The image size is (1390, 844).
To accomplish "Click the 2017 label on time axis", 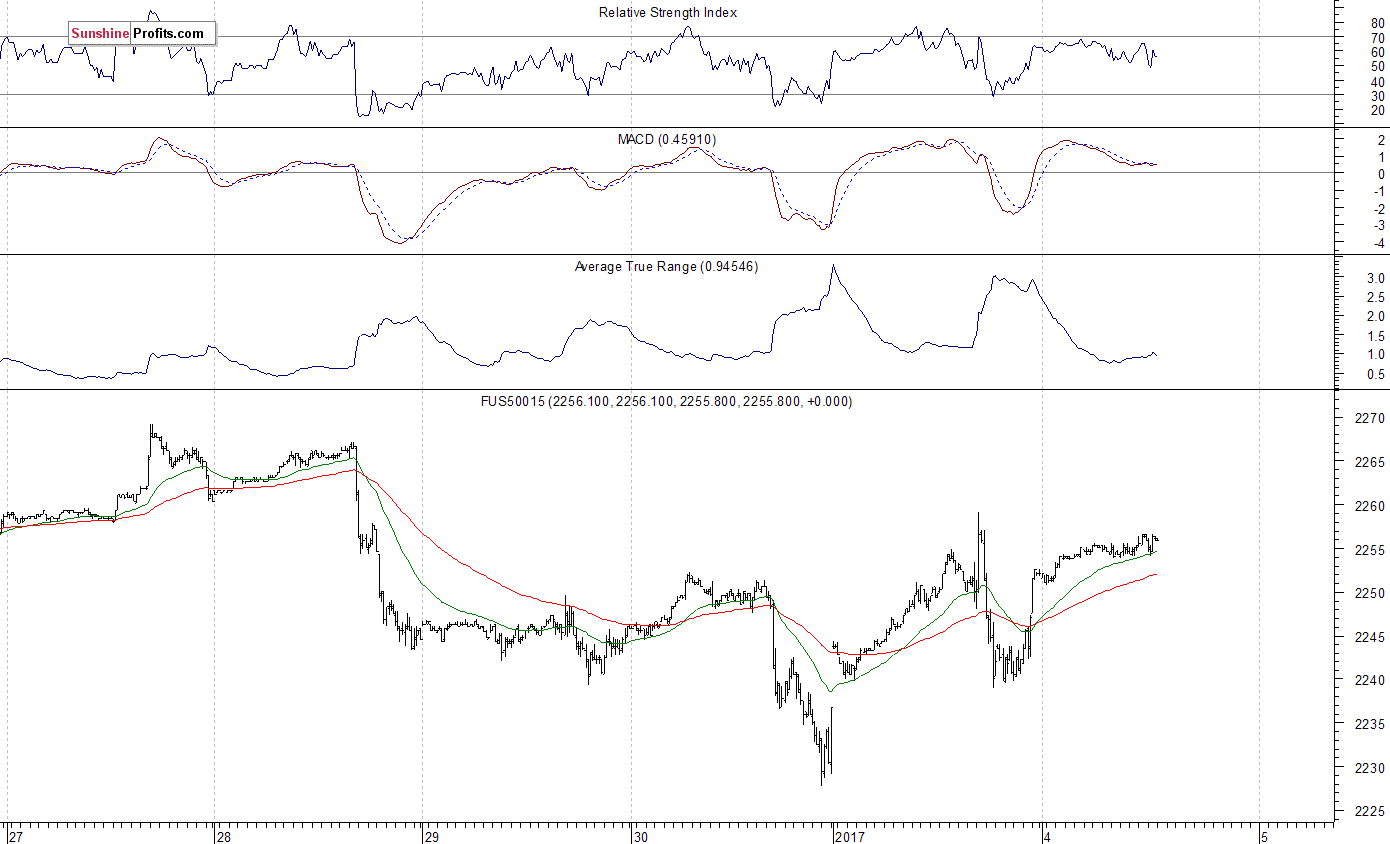I will [x=849, y=836].
